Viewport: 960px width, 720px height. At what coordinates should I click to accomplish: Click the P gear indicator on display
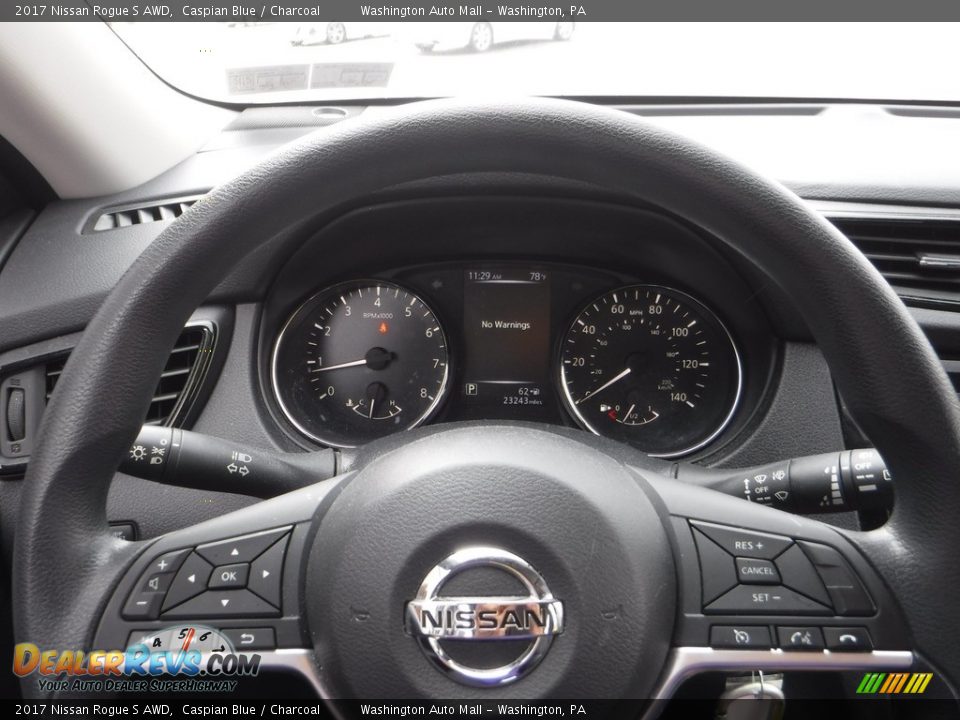pos(471,389)
